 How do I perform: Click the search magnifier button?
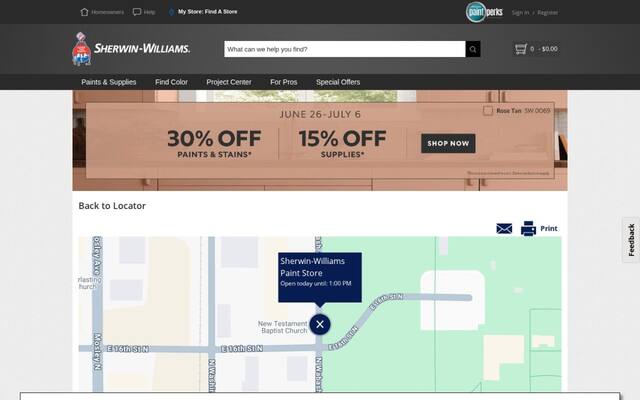pos(473,49)
